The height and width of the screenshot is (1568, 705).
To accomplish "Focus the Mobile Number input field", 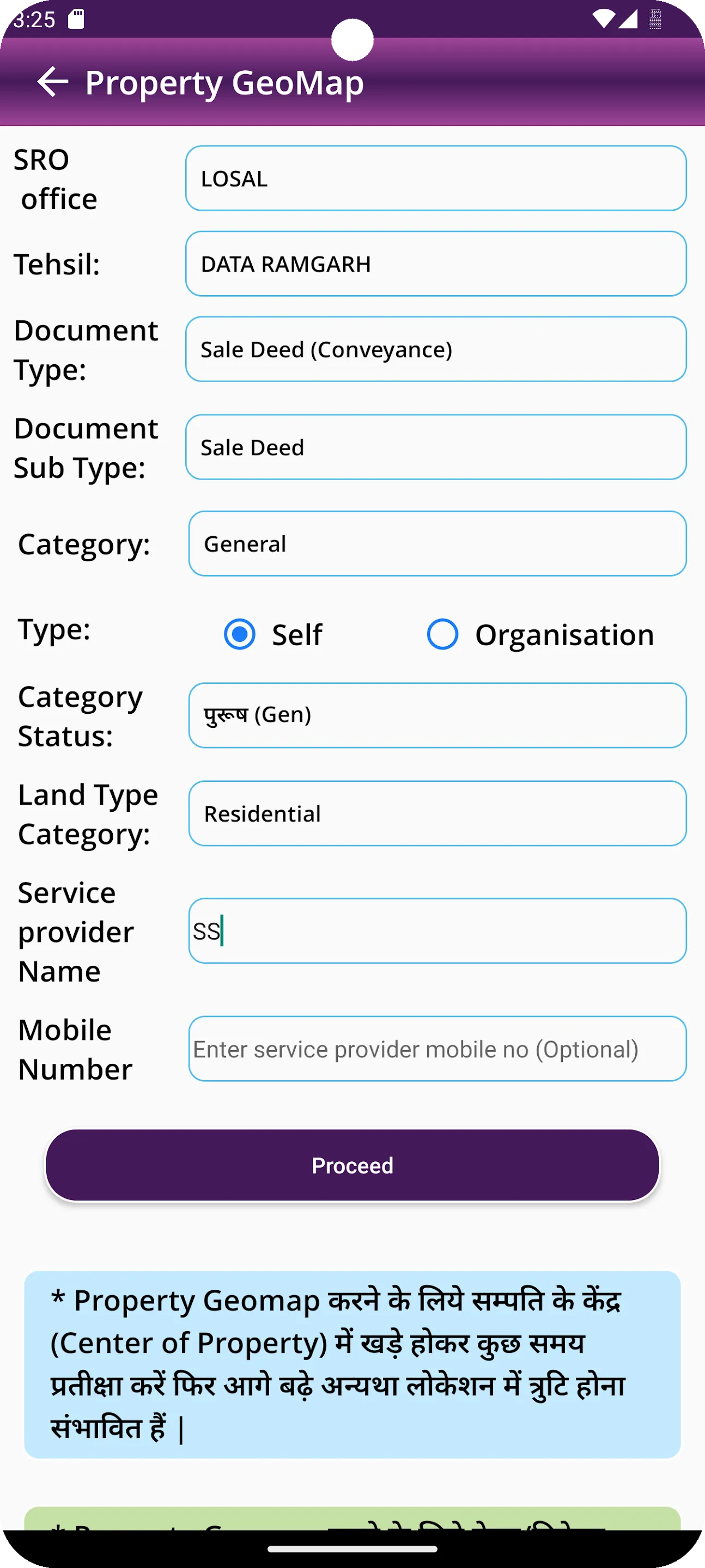I will [x=437, y=1049].
